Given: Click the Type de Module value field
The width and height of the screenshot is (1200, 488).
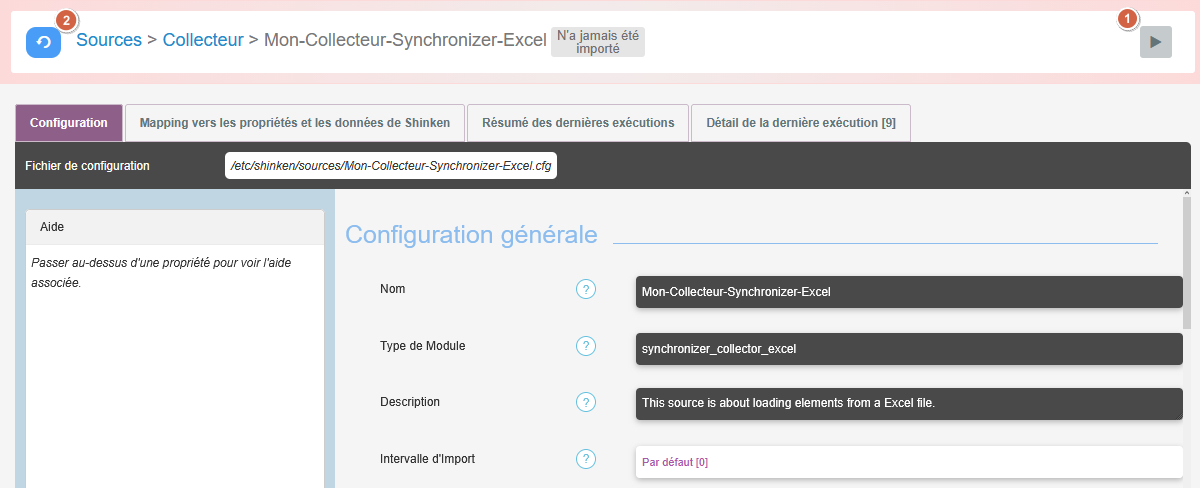Looking at the screenshot, I should [908, 349].
